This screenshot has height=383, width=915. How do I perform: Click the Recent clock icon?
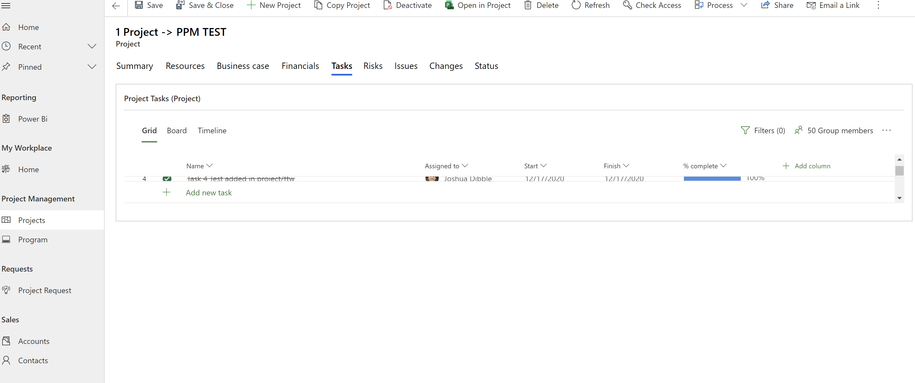pyautogui.click(x=6, y=46)
